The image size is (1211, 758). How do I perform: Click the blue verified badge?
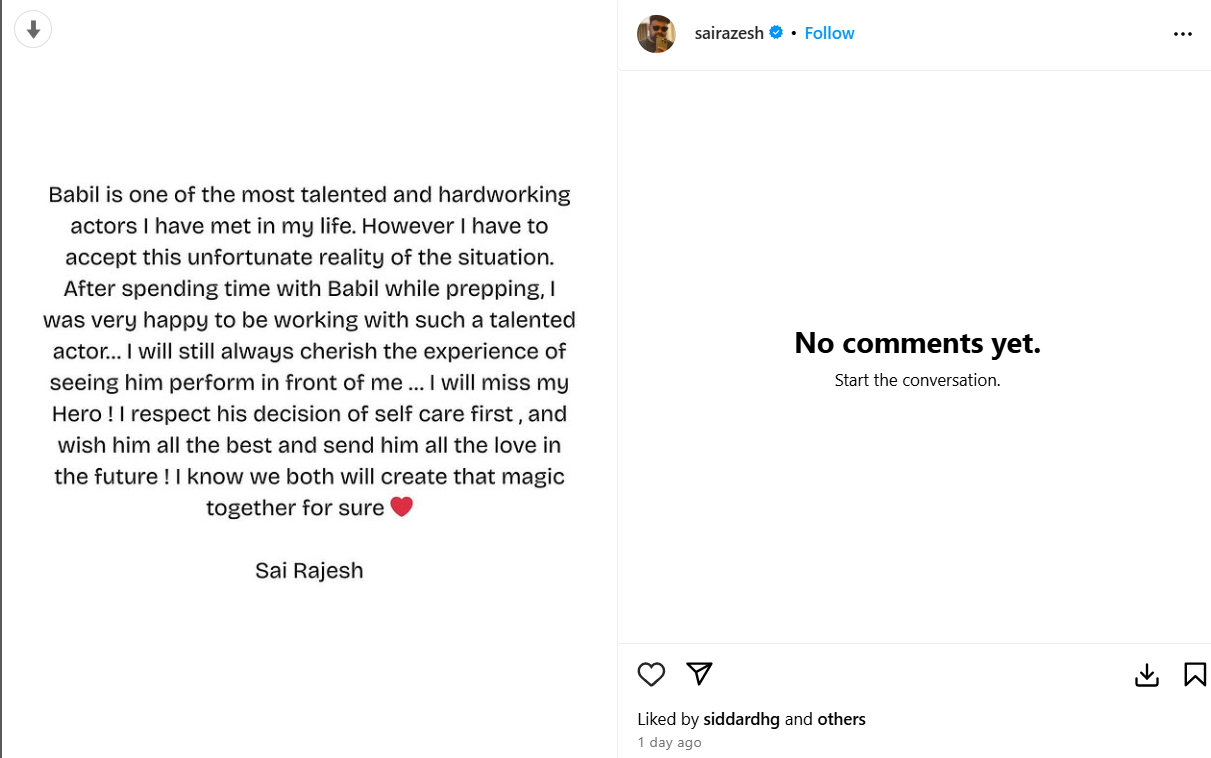pyautogui.click(x=776, y=33)
